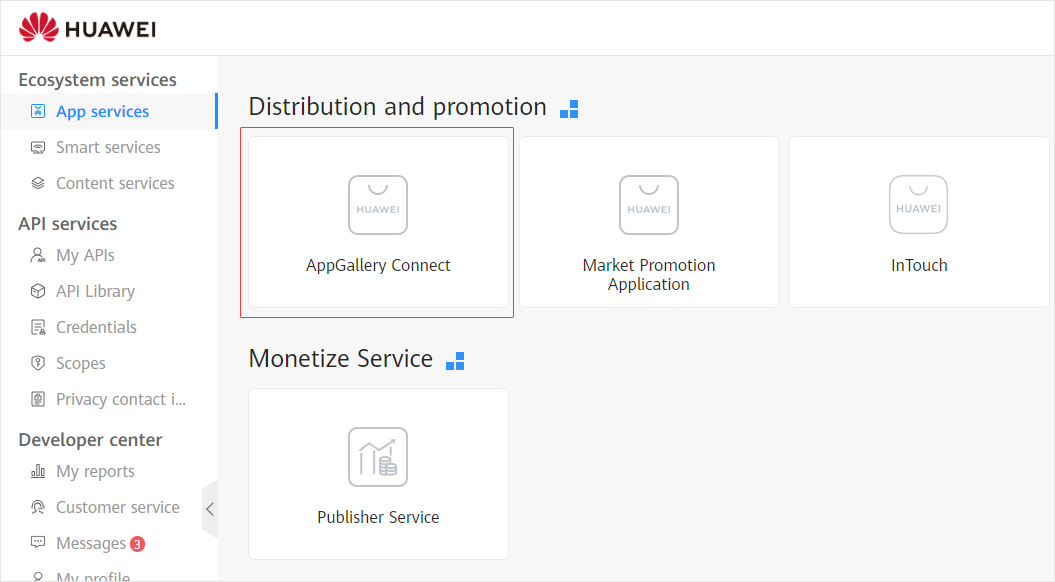Screen dimensions: 1055x582
Task: Open Content services from the sidebar
Action: pyautogui.click(x=114, y=183)
